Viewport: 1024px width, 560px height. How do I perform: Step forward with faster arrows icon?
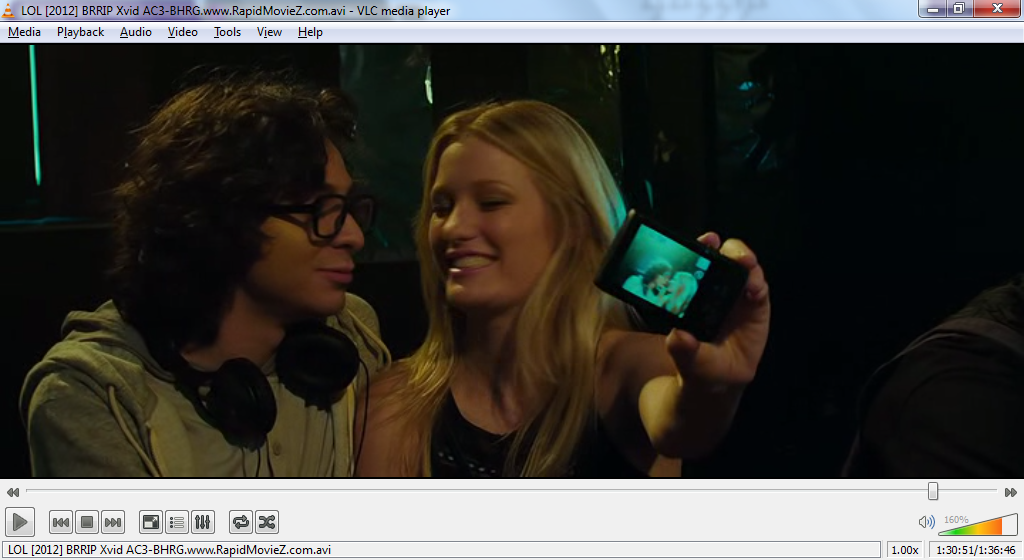(x=1011, y=492)
